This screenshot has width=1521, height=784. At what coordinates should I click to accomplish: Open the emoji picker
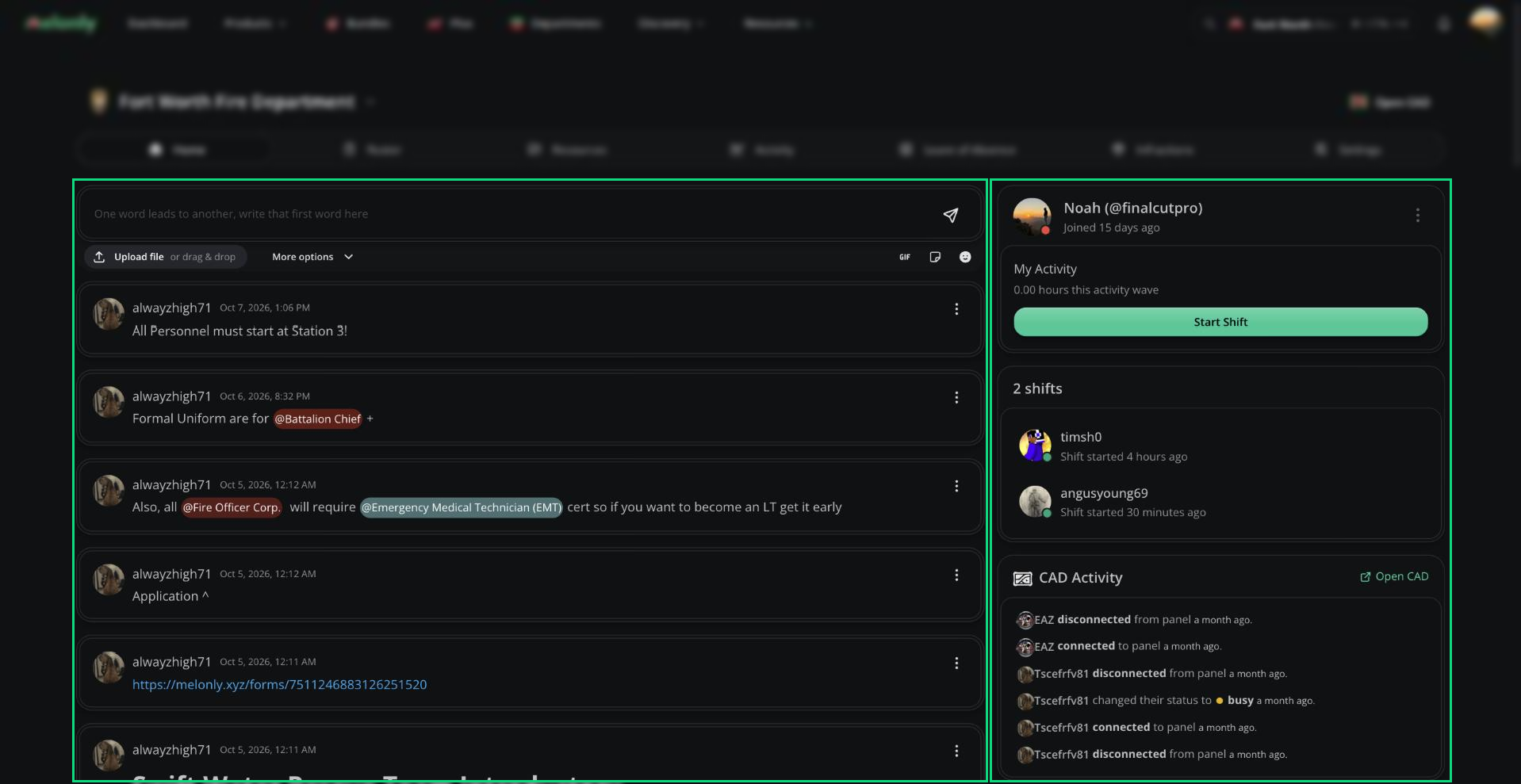point(965,257)
